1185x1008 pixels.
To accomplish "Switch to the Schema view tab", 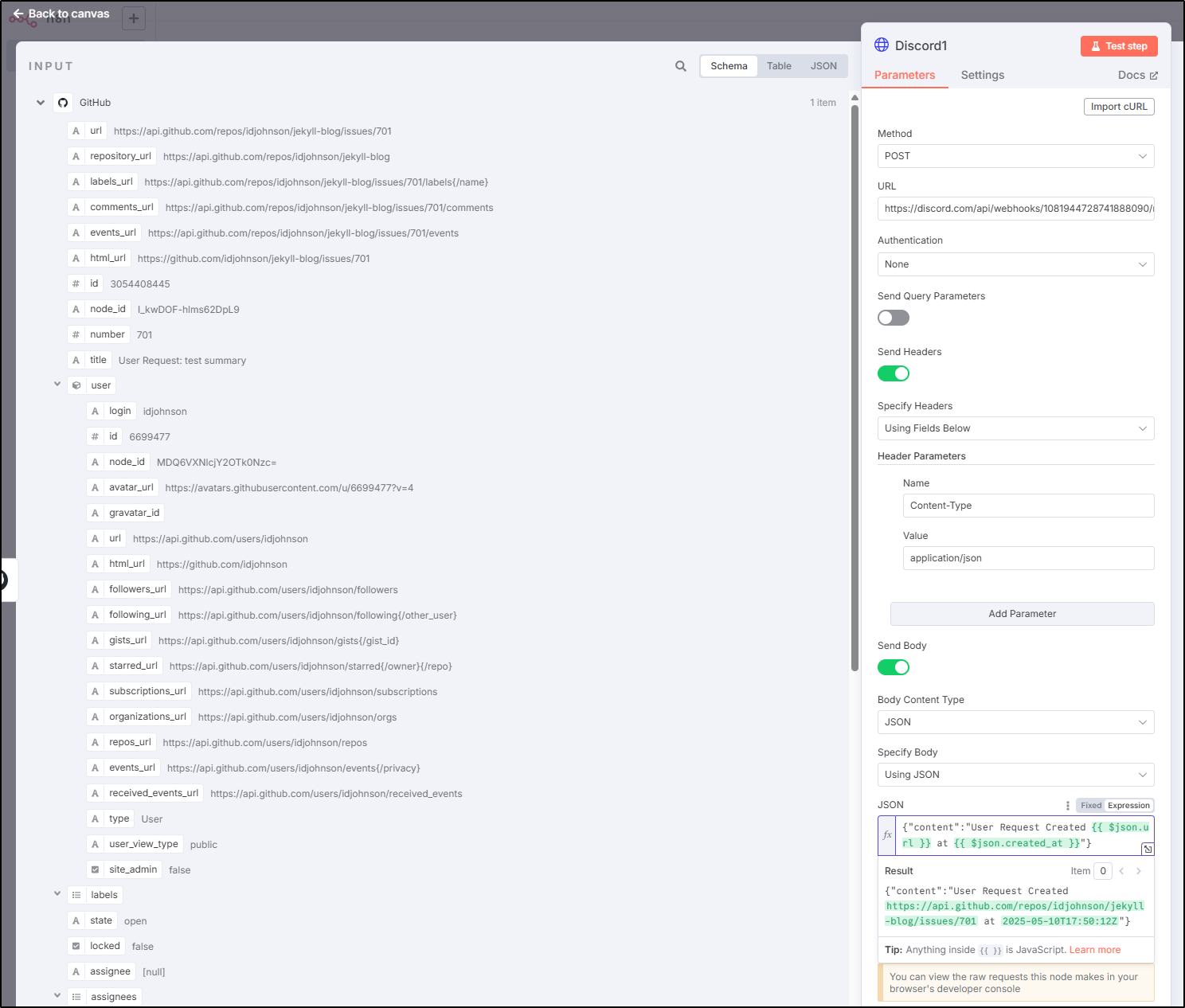I will pos(729,66).
